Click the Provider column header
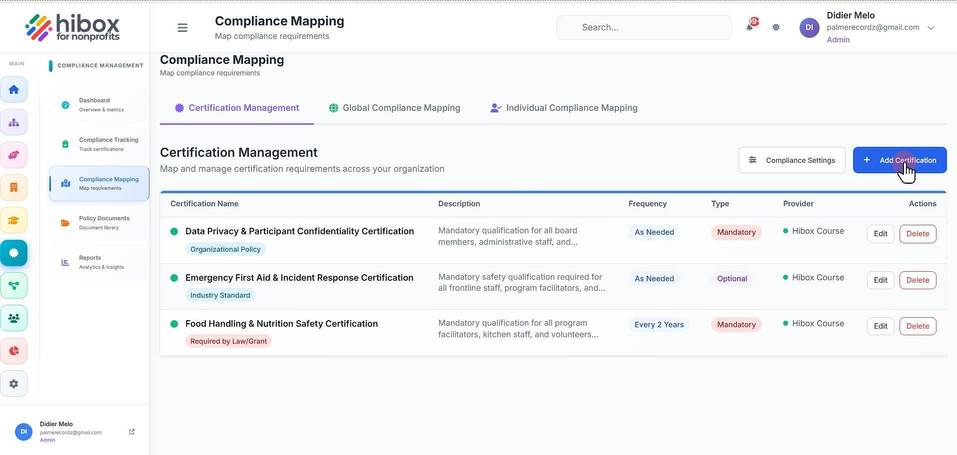Screen dimensions: 957x455 tap(798, 203)
